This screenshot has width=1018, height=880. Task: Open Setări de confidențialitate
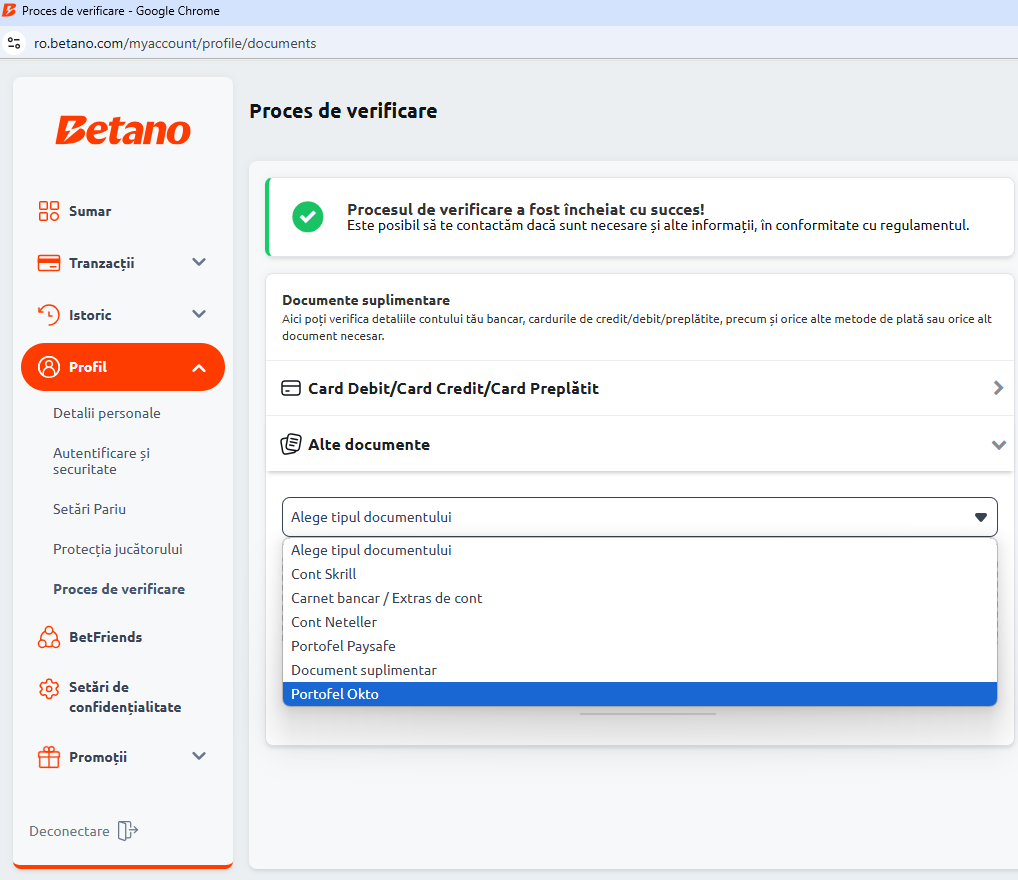pyautogui.click(x=125, y=697)
